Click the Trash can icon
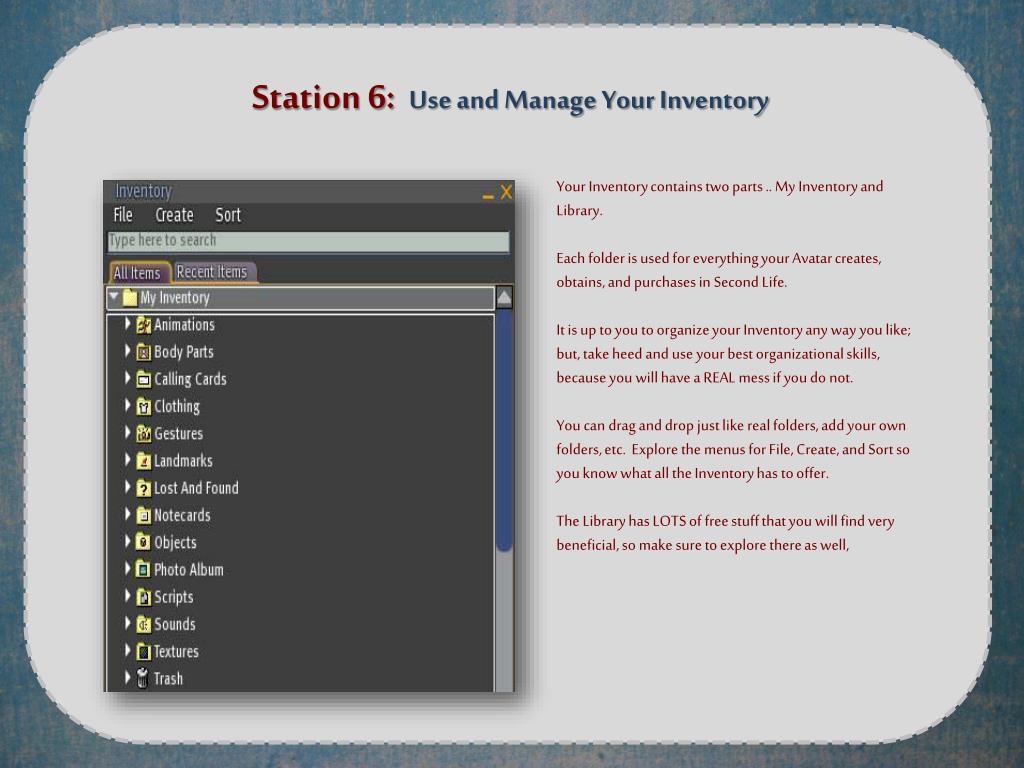 (x=142, y=679)
